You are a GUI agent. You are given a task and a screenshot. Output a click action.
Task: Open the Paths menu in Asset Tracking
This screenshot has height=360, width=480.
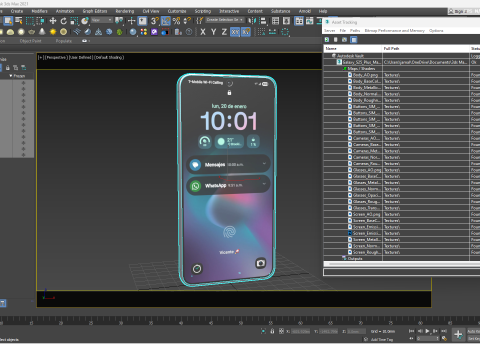pos(355,30)
